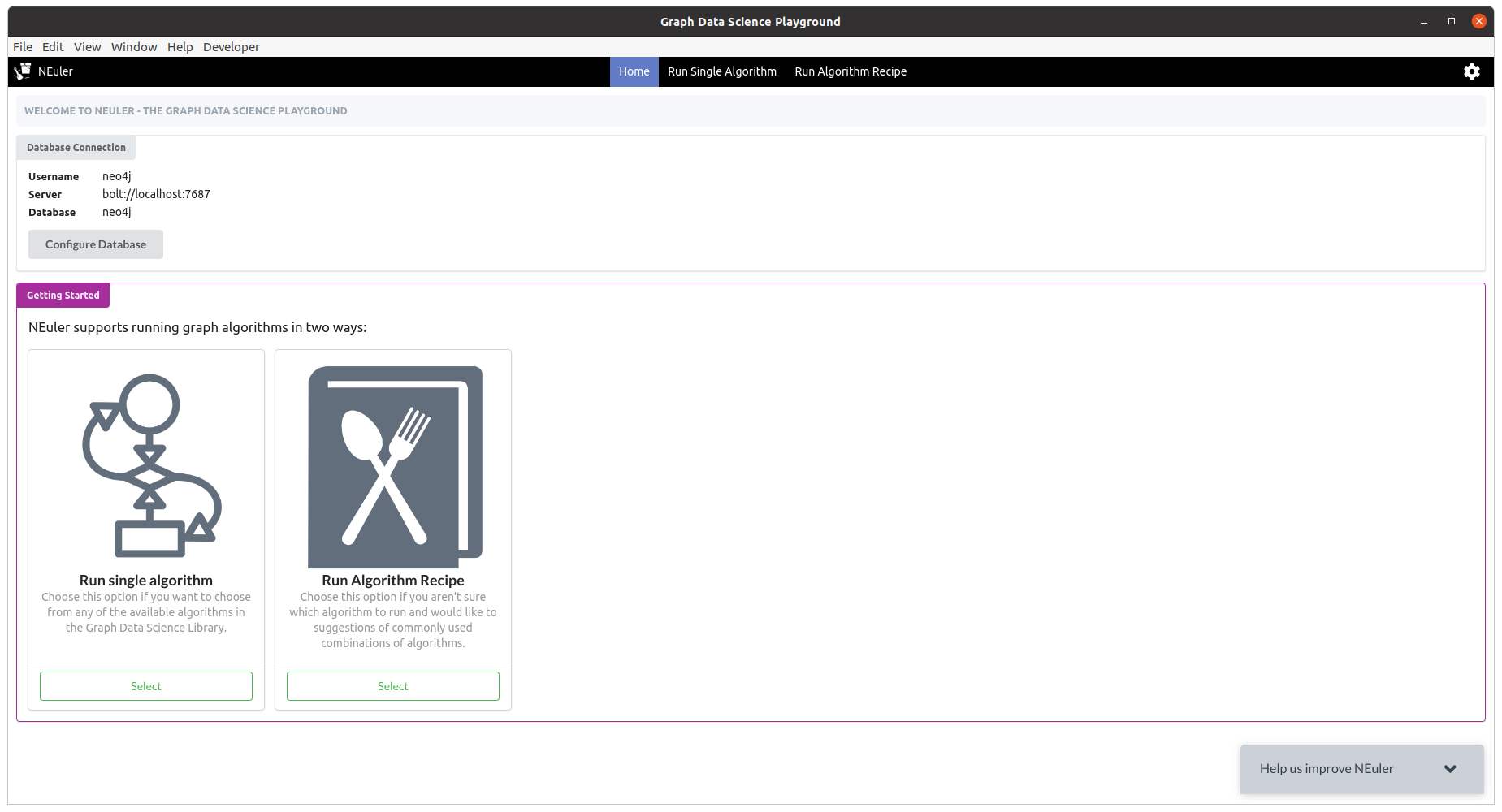Screen dimensions: 1502x812
Task: Click the Run Algorithm Recipe card title
Action: pos(393,580)
